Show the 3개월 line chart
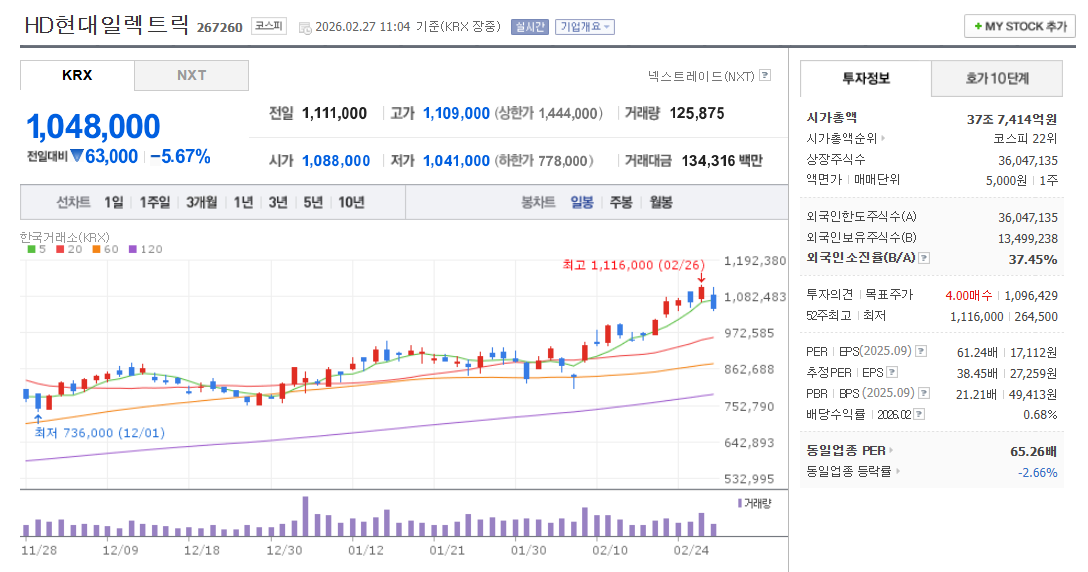1088x572 pixels. [x=201, y=202]
